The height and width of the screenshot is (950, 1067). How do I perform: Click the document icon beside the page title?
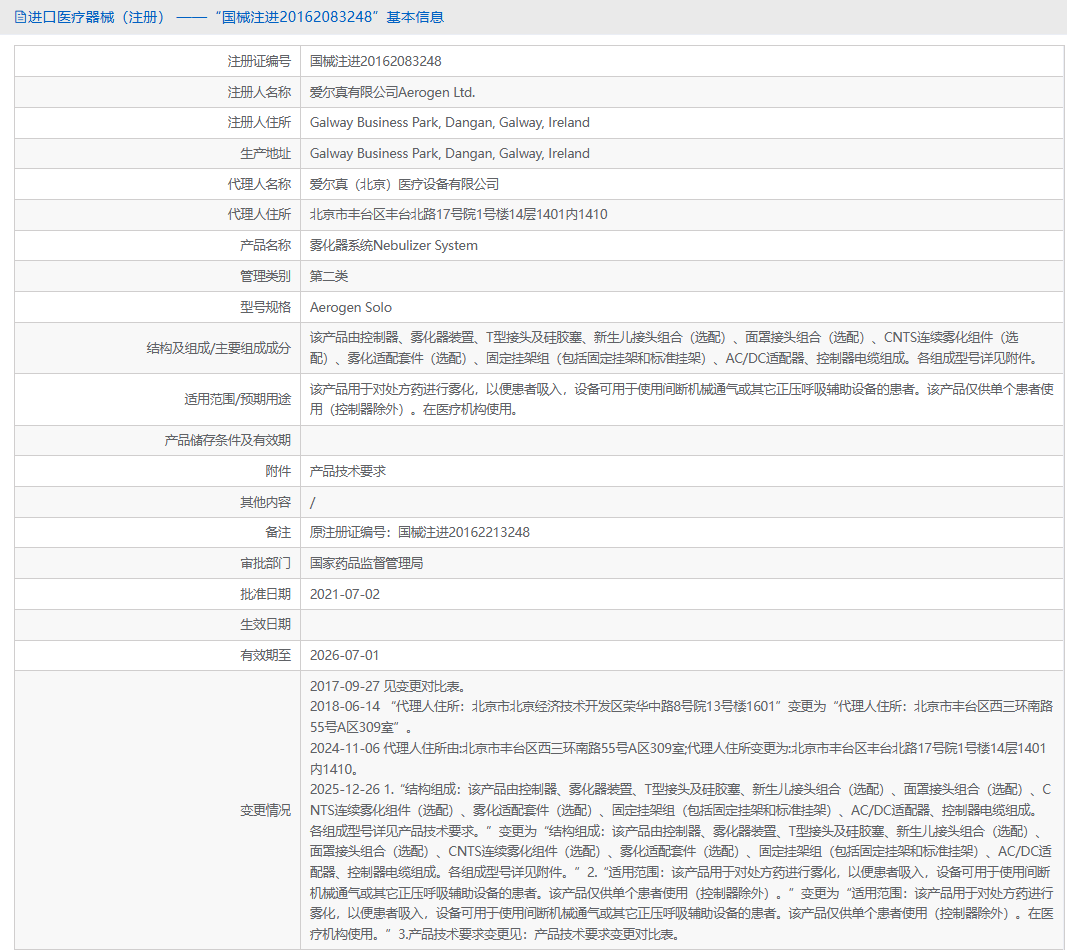tap(20, 17)
